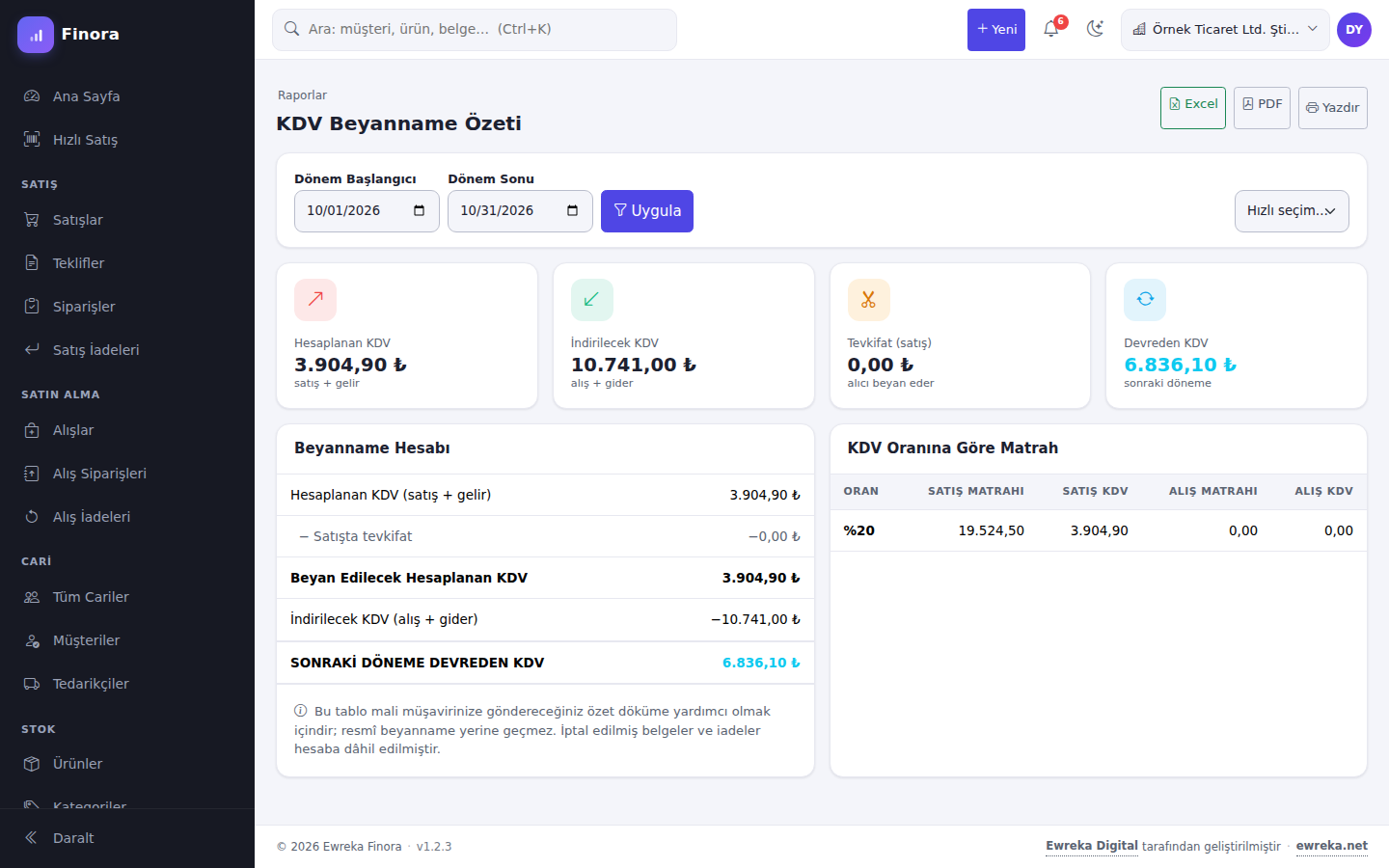Click the Hesaplanan KDV arrow icon
The image size is (1389, 868).
pyautogui.click(x=315, y=300)
